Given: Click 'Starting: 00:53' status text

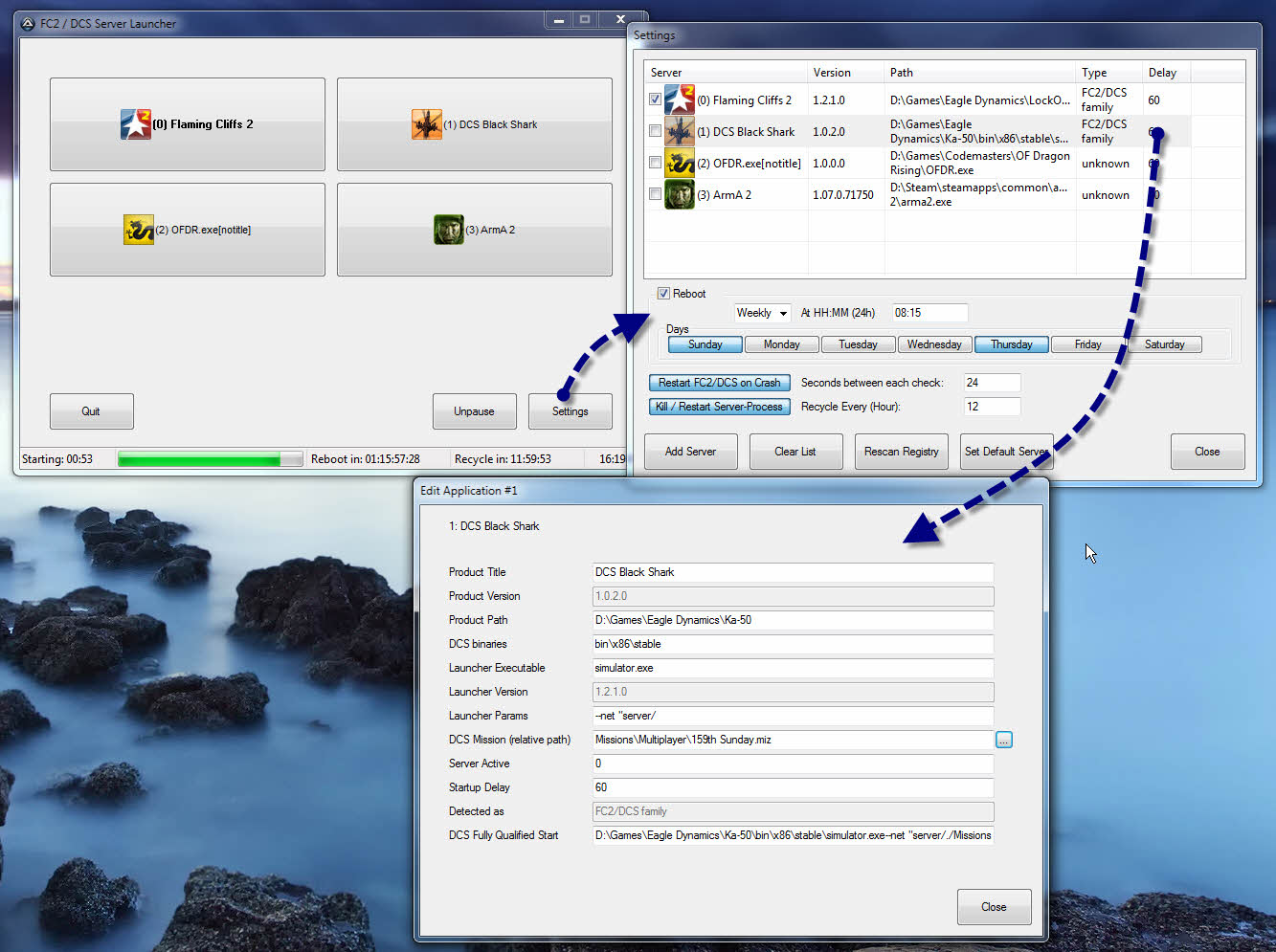Looking at the screenshot, I should click(57, 459).
